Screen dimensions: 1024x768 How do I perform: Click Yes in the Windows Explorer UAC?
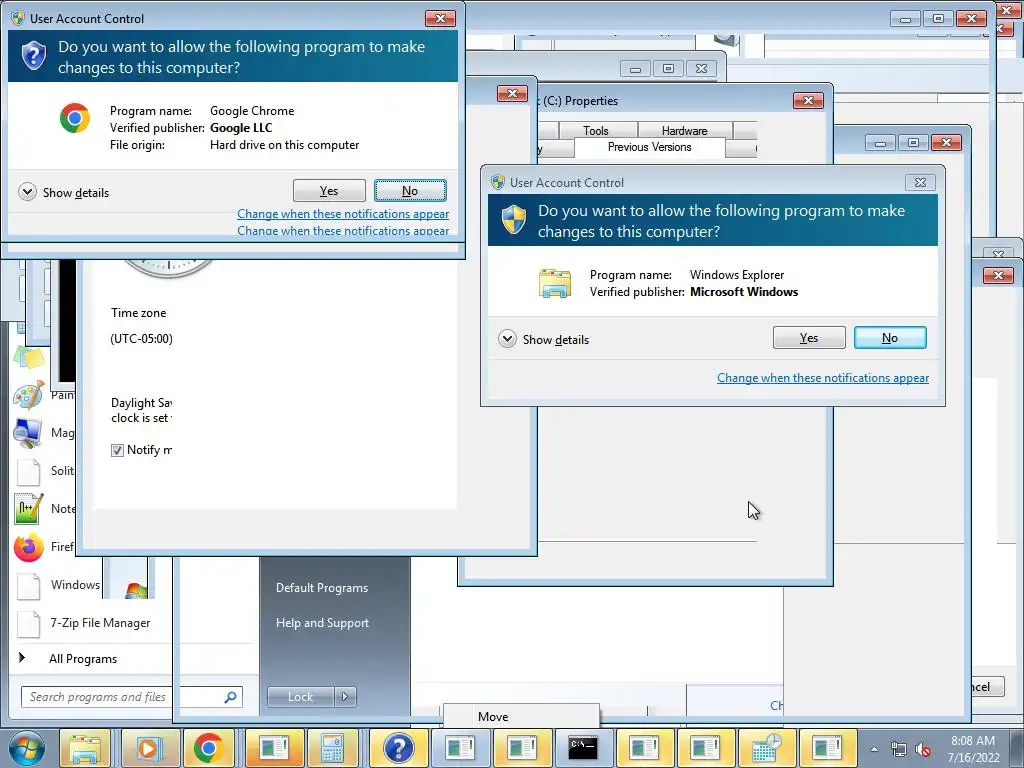809,338
